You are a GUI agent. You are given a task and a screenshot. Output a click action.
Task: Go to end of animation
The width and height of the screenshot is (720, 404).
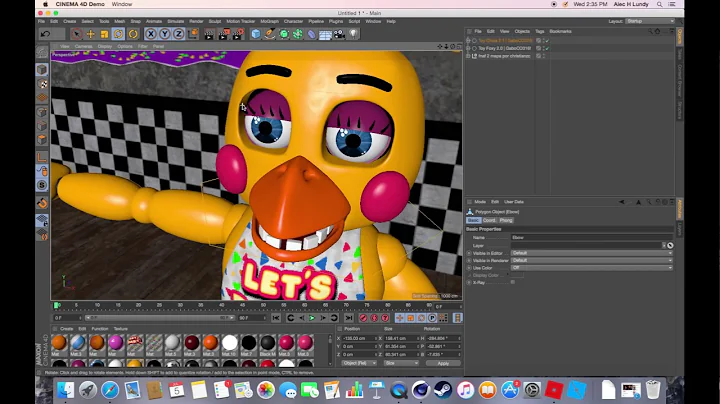coord(349,318)
